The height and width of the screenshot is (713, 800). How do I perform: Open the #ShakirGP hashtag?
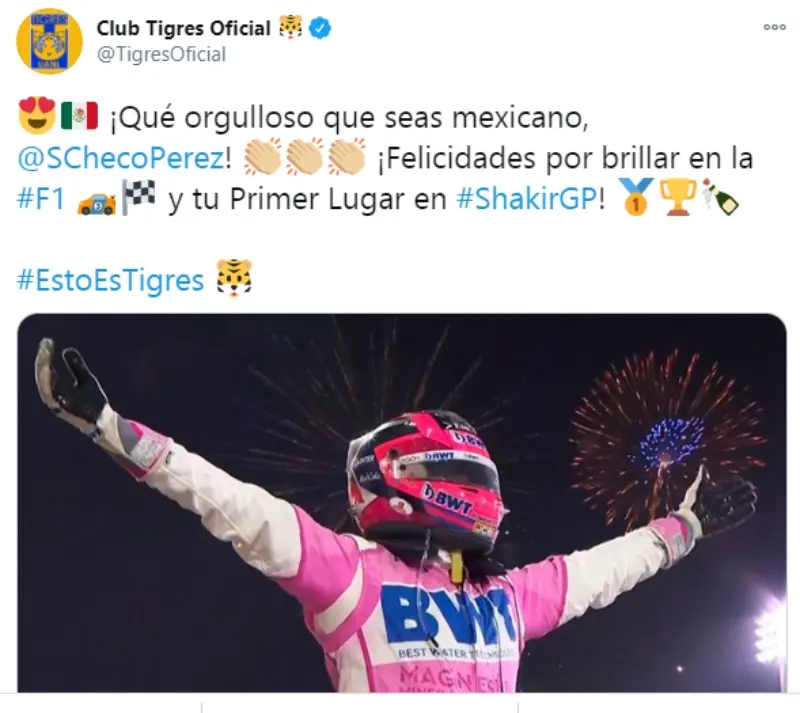tap(527, 199)
